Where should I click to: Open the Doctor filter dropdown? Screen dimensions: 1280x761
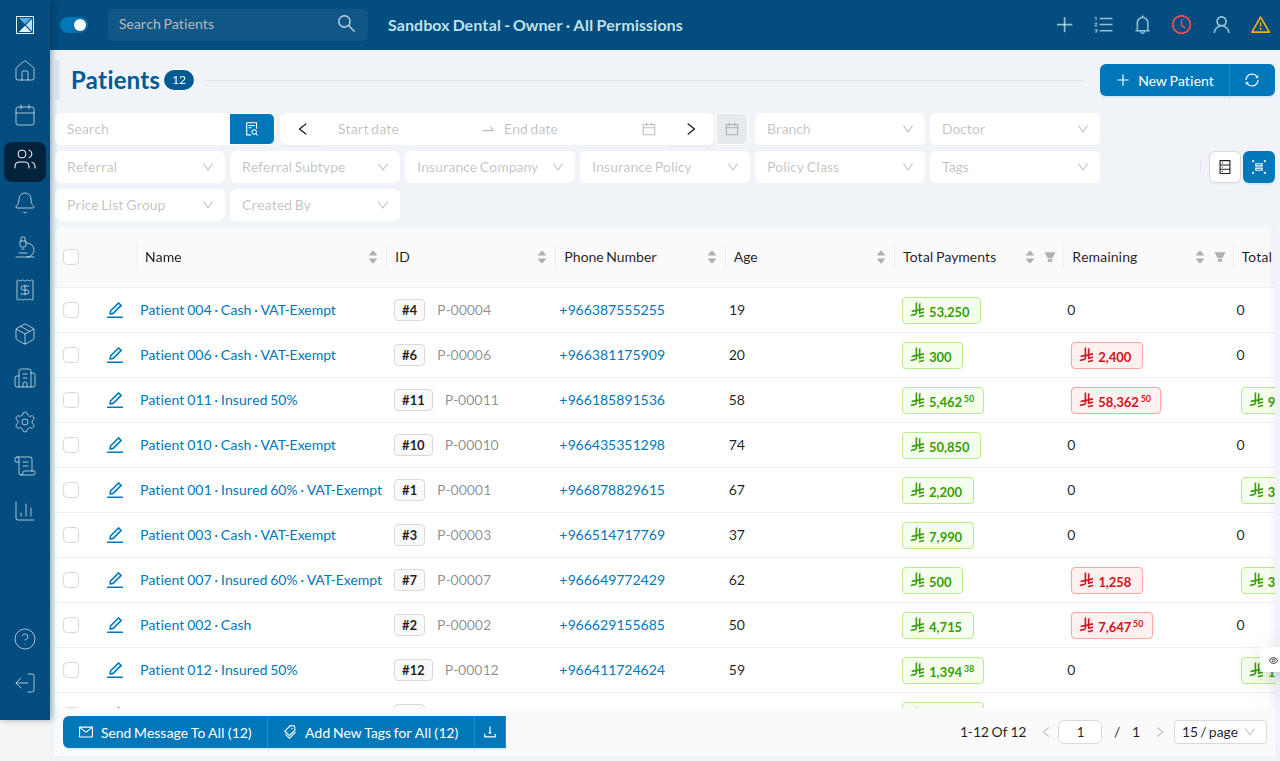click(x=1015, y=129)
